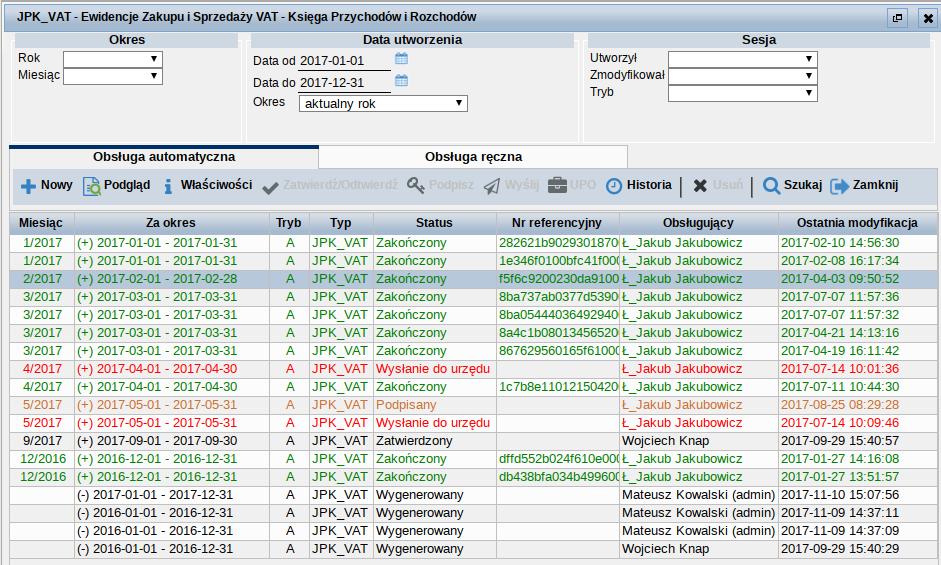Sort by Miesiąc column header

coord(41,223)
